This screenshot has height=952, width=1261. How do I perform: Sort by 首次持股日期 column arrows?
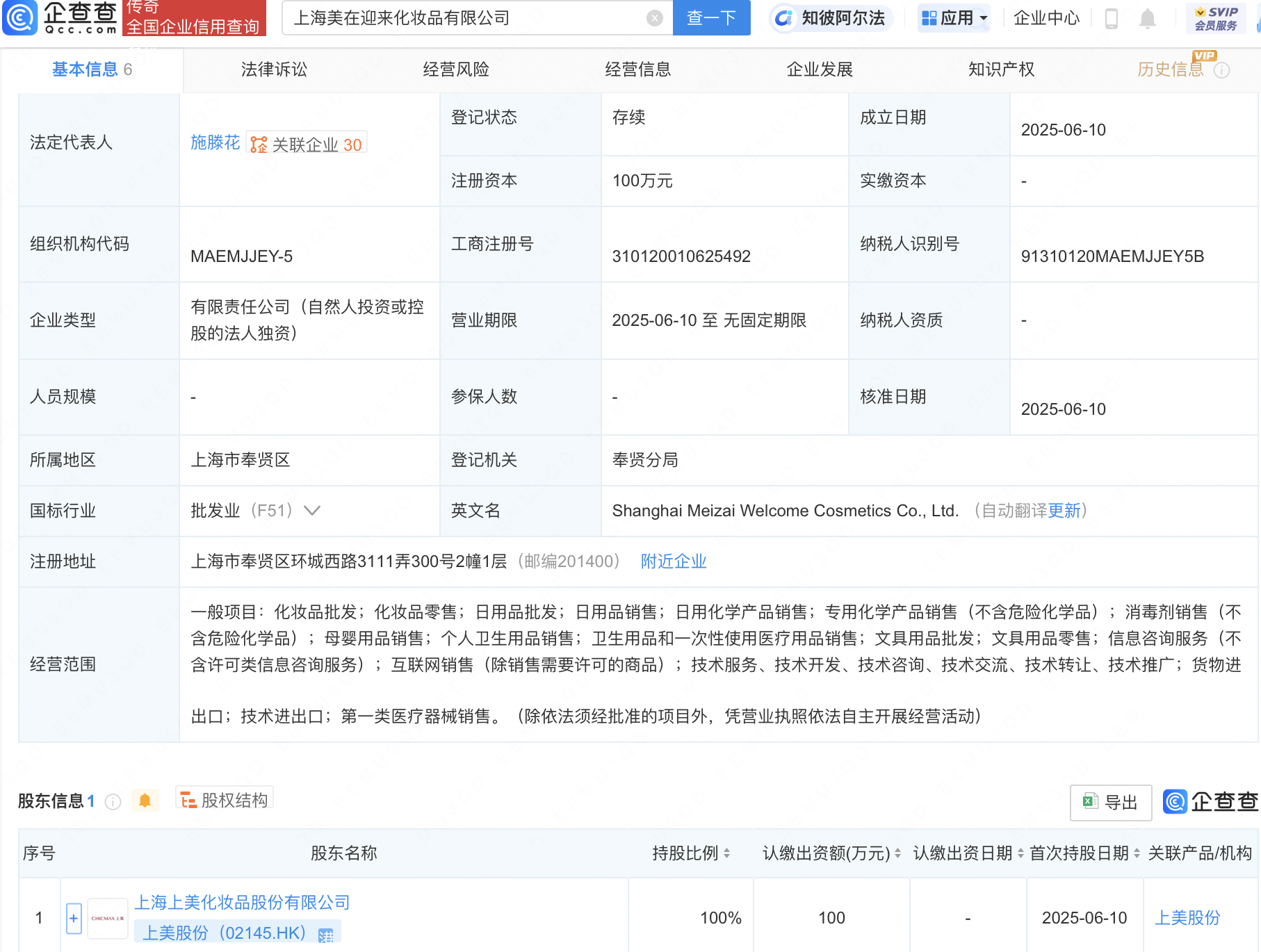1137,853
